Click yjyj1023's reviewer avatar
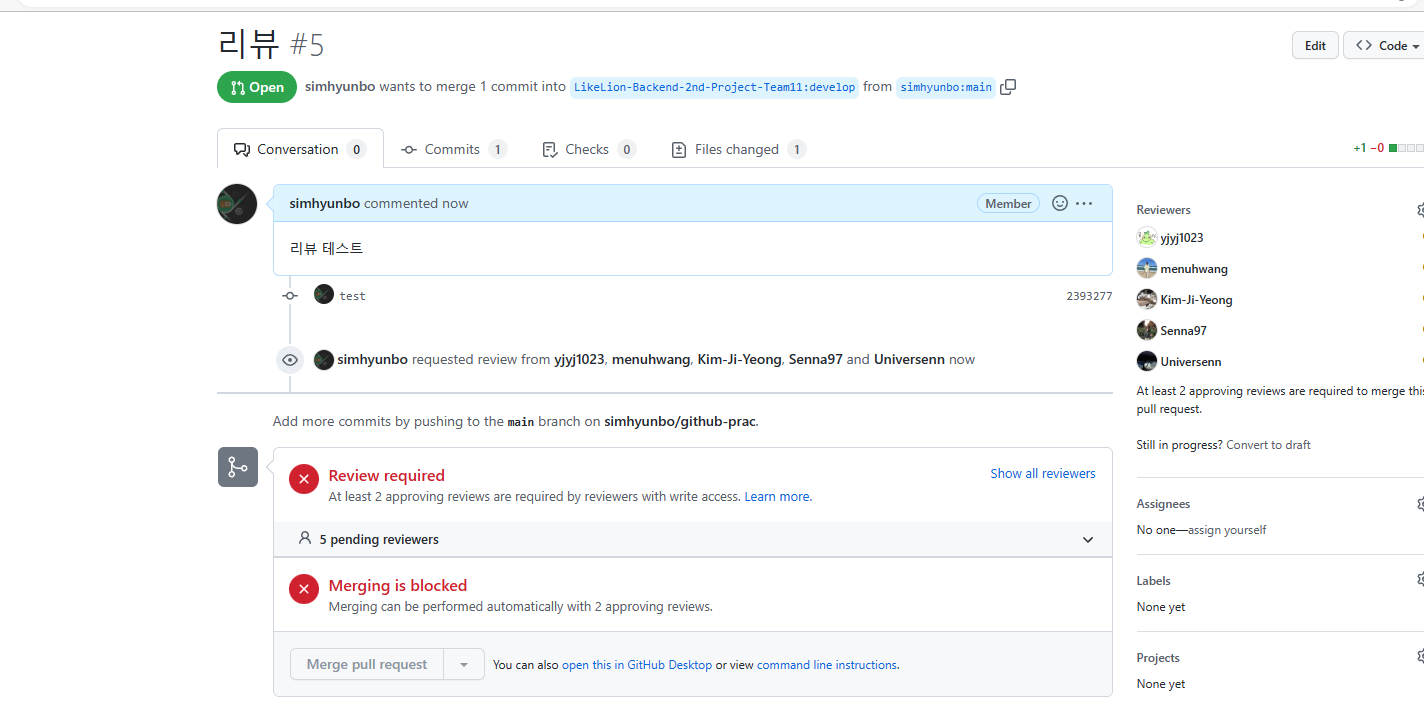1424x708 pixels. click(x=1147, y=238)
